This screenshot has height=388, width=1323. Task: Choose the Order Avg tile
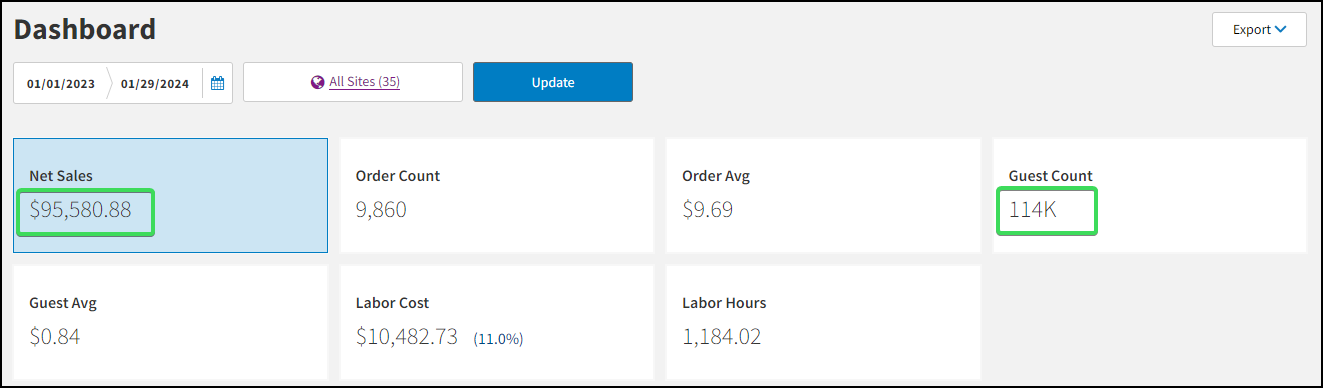pos(823,195)
